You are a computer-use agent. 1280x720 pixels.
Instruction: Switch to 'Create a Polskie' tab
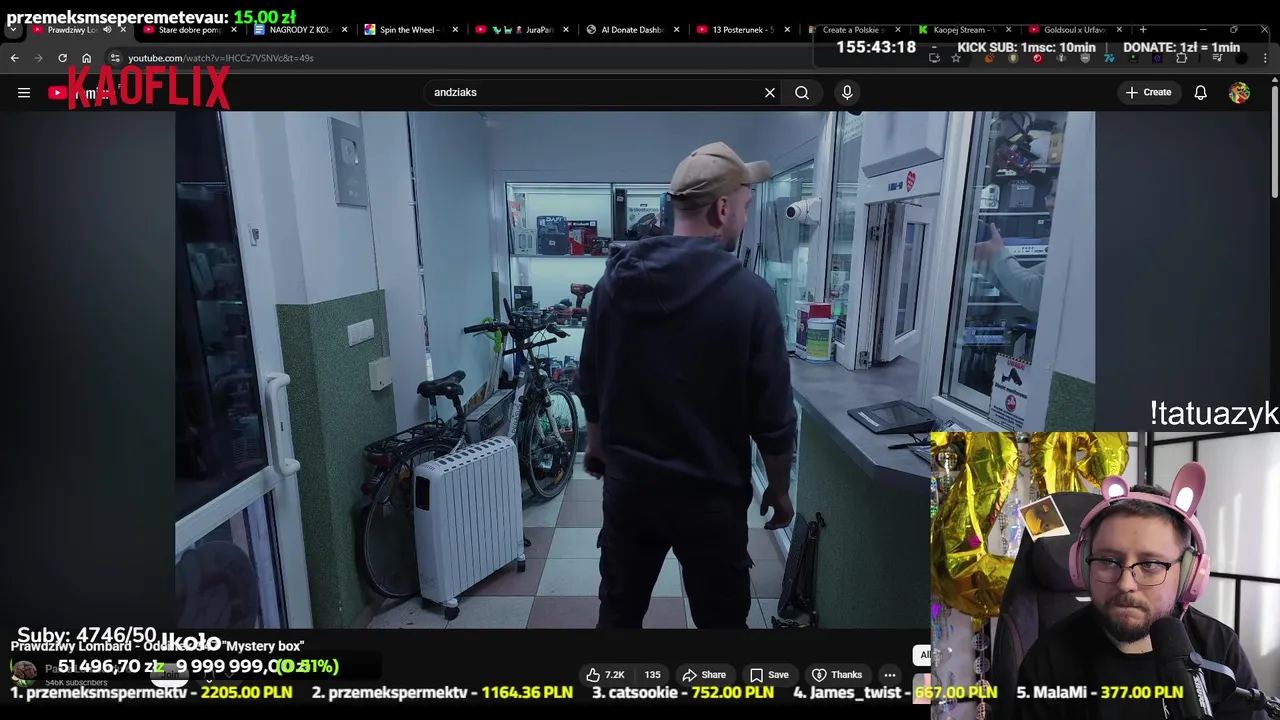pos(852,30)
